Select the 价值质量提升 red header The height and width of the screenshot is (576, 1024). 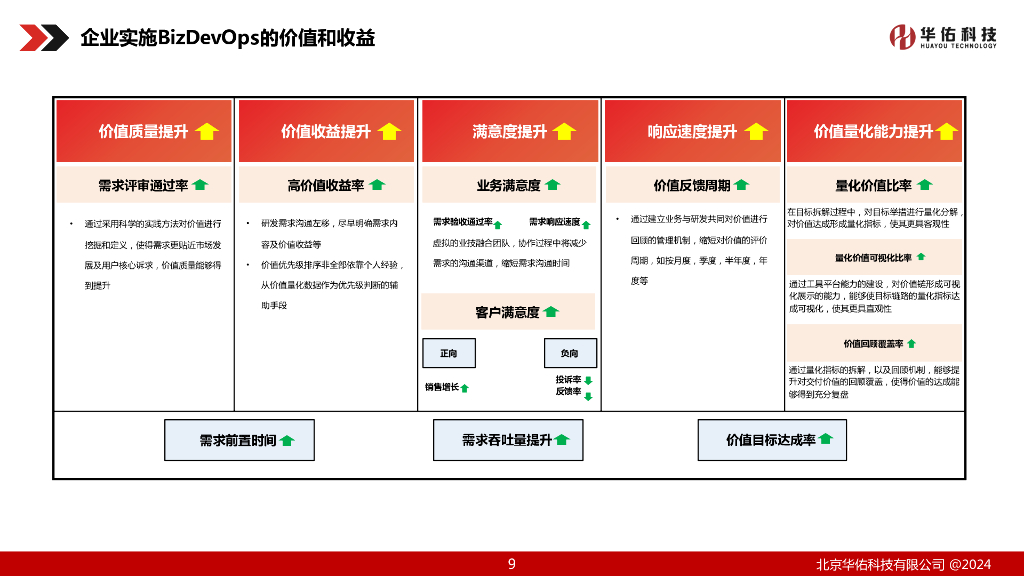[144, 131]
